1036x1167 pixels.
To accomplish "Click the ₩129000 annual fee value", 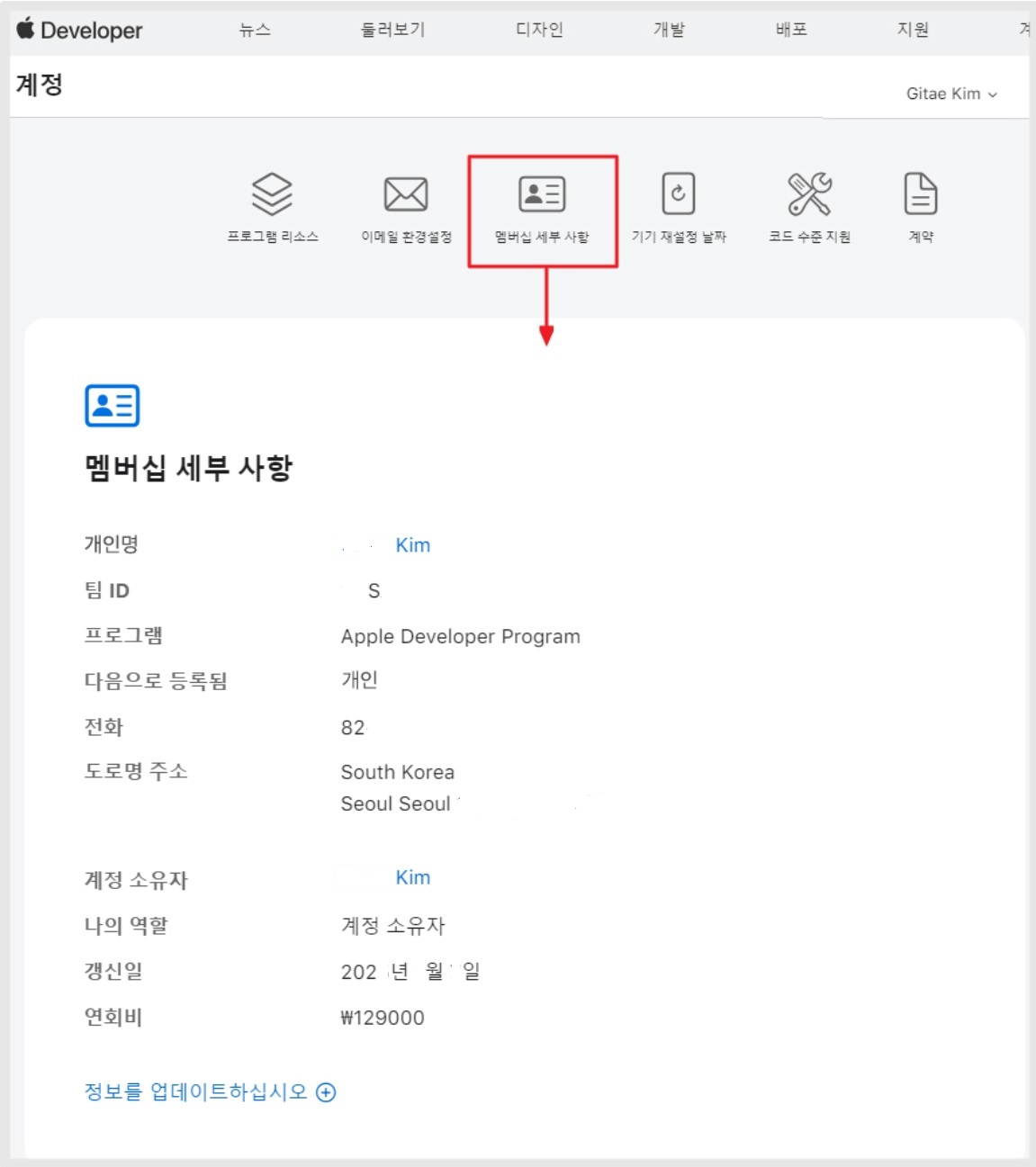I will (383, 1018).
